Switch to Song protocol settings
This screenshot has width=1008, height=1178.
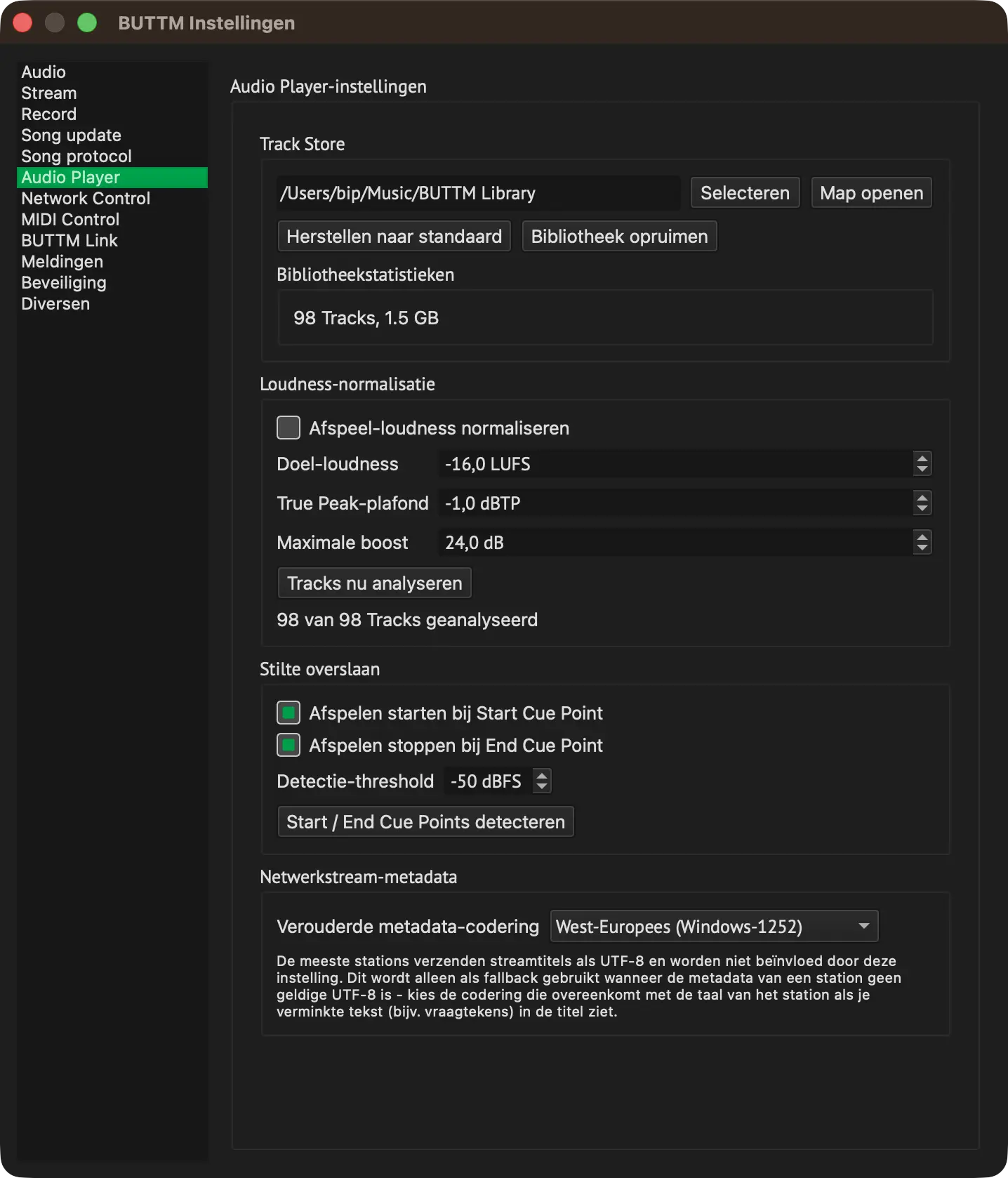[x=112, y=157]
